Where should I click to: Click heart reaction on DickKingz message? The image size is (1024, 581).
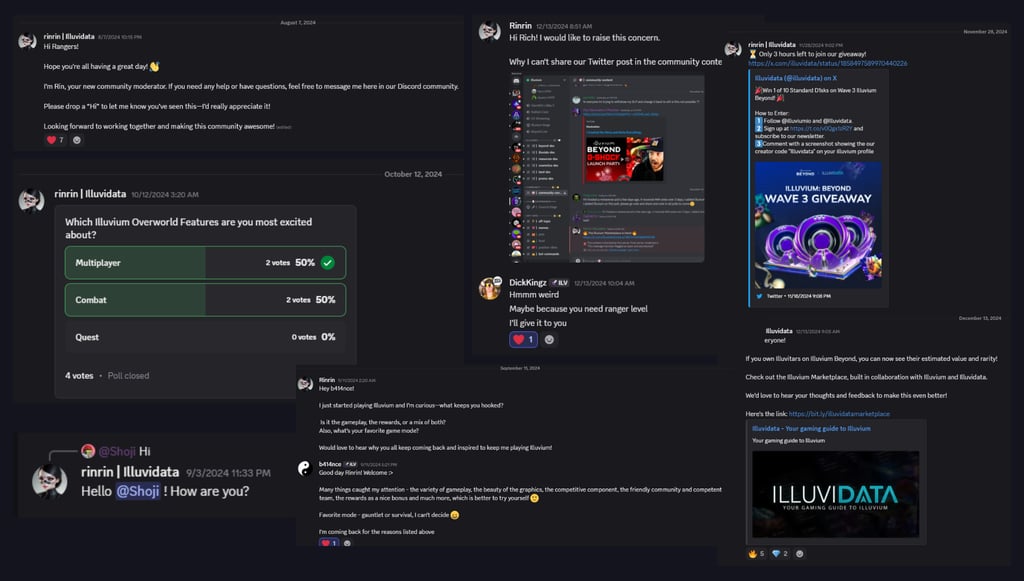523,339
